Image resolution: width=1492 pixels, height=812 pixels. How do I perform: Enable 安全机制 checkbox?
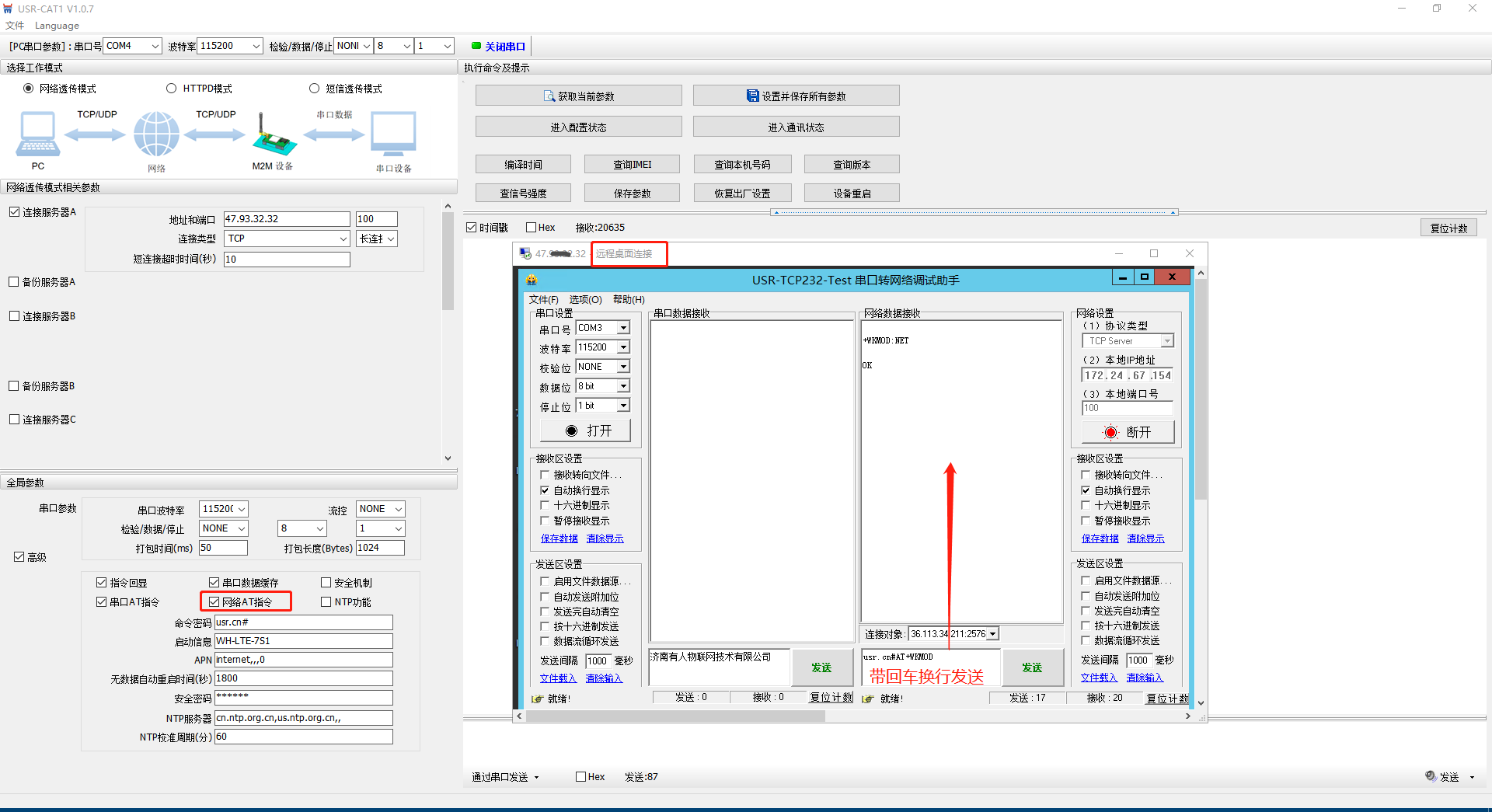[326, 582]
